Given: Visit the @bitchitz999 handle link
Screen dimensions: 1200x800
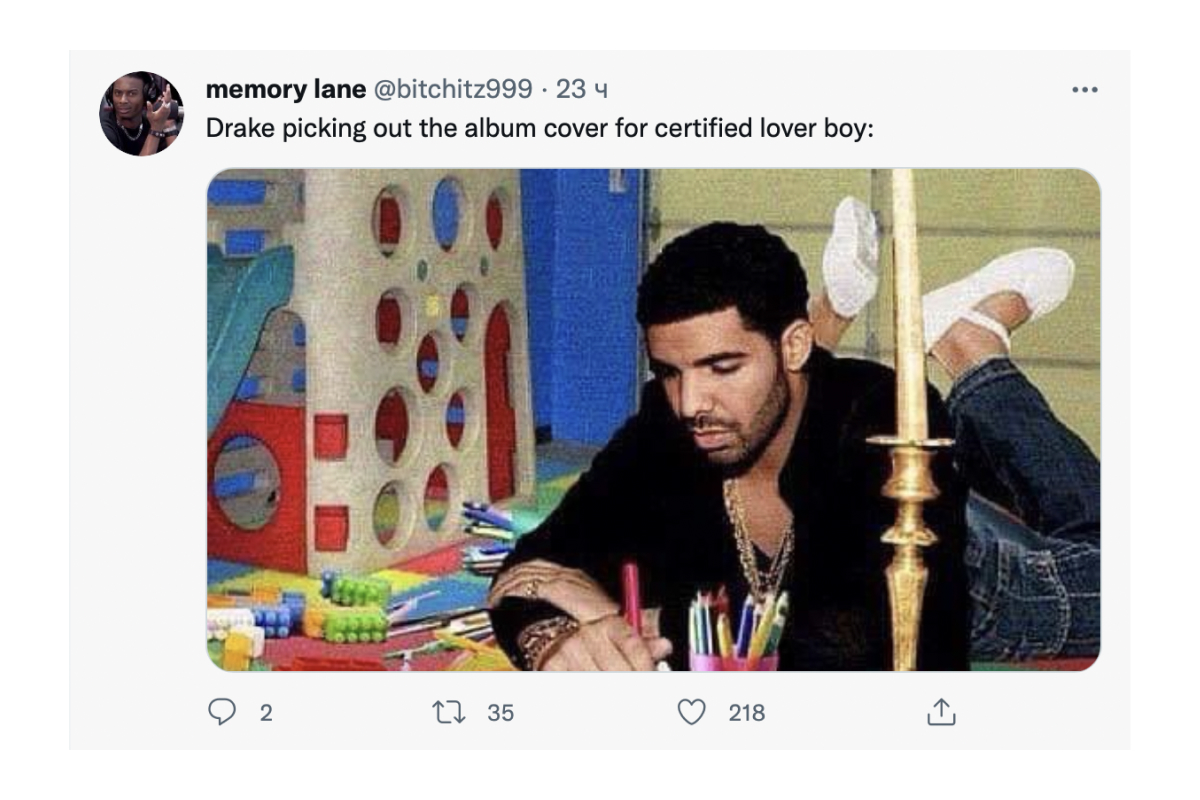Looking at the screenshot, I should tap(452, 89).
